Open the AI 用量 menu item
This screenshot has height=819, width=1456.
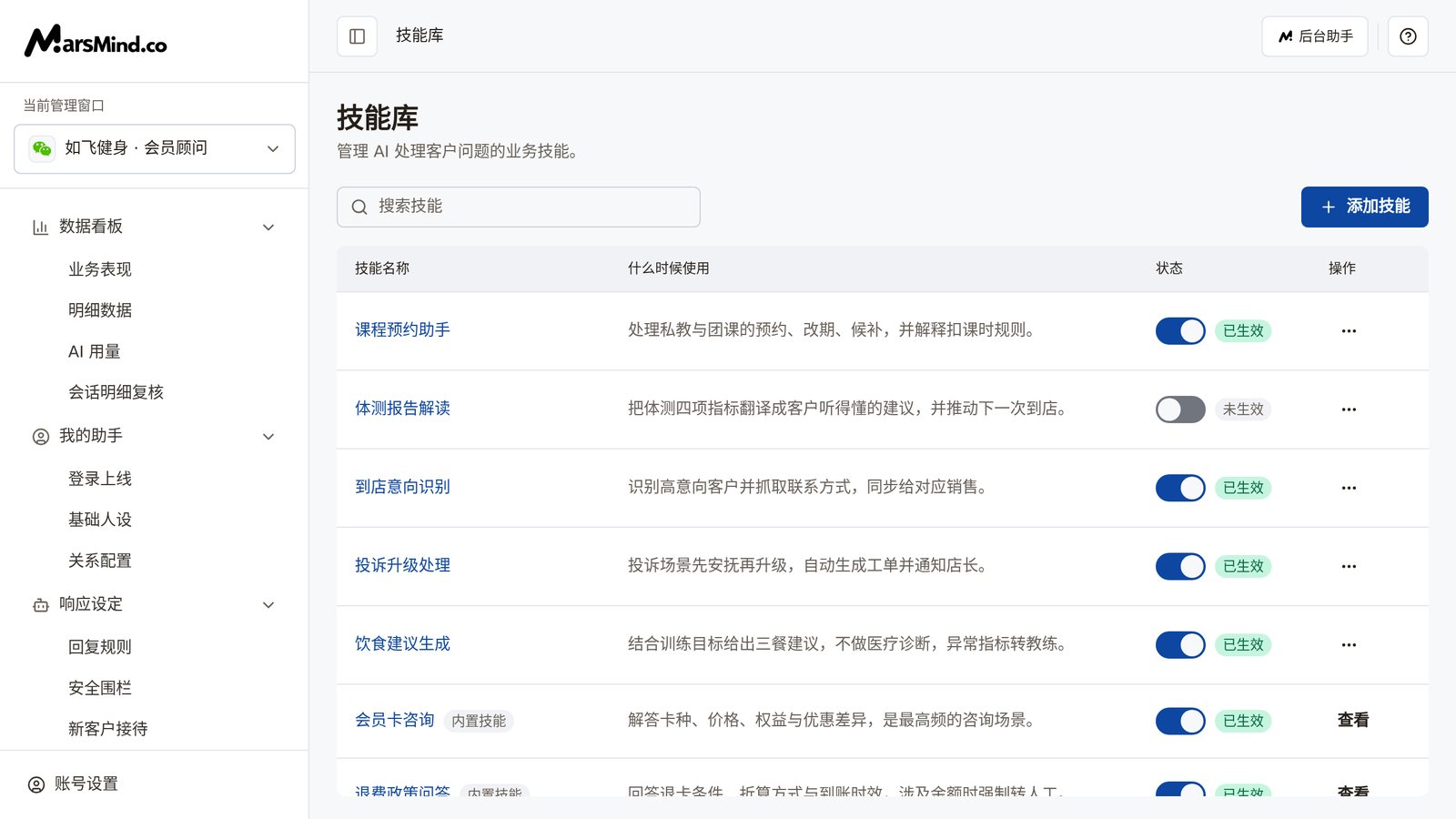[x=95, y=351]
